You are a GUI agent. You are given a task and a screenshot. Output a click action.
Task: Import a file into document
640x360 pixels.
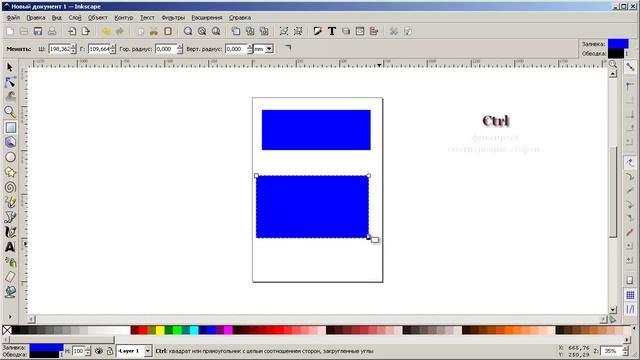[72, 31]
